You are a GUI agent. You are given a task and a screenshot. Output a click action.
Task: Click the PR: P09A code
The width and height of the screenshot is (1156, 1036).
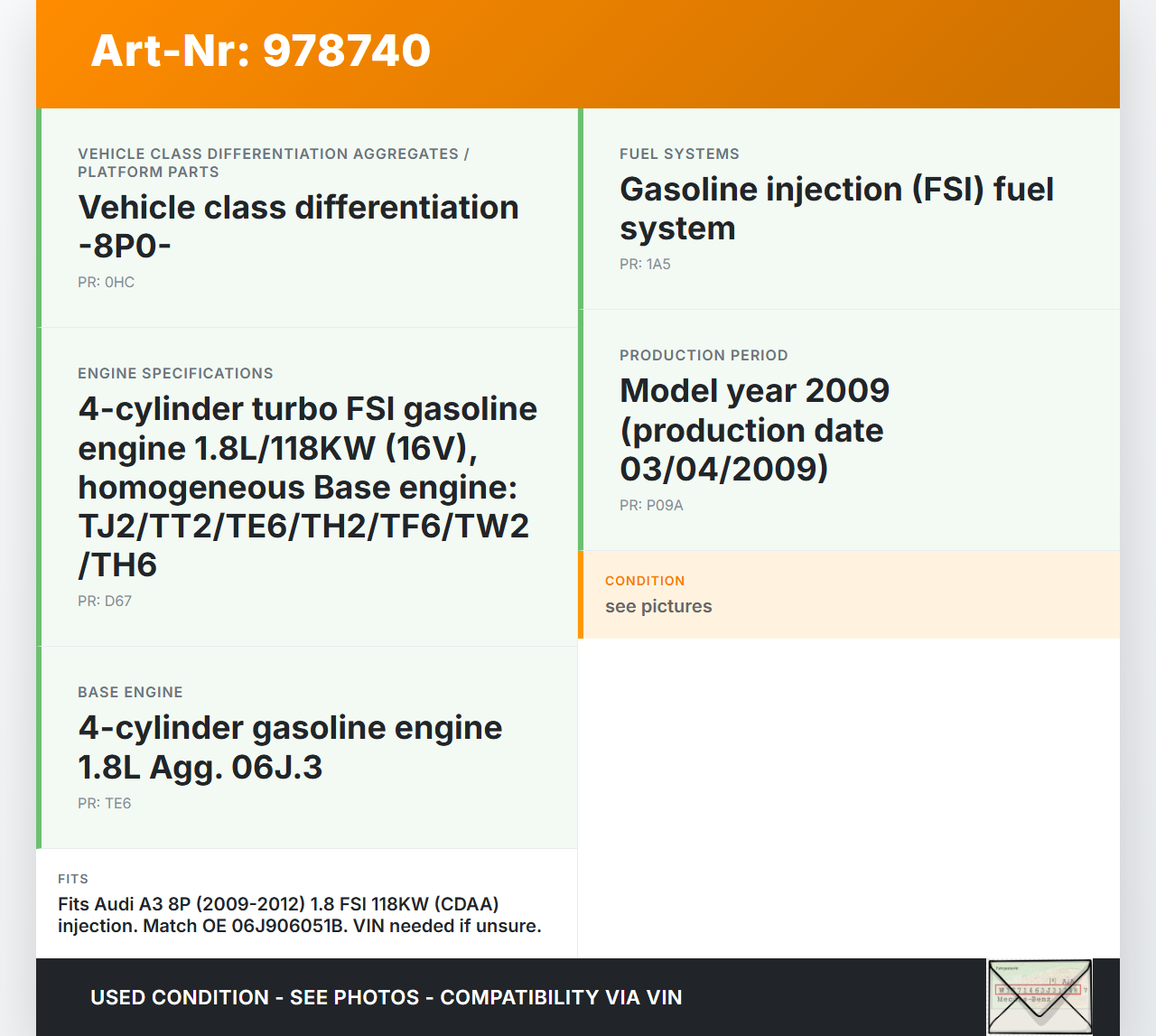[x=651, y=505]
